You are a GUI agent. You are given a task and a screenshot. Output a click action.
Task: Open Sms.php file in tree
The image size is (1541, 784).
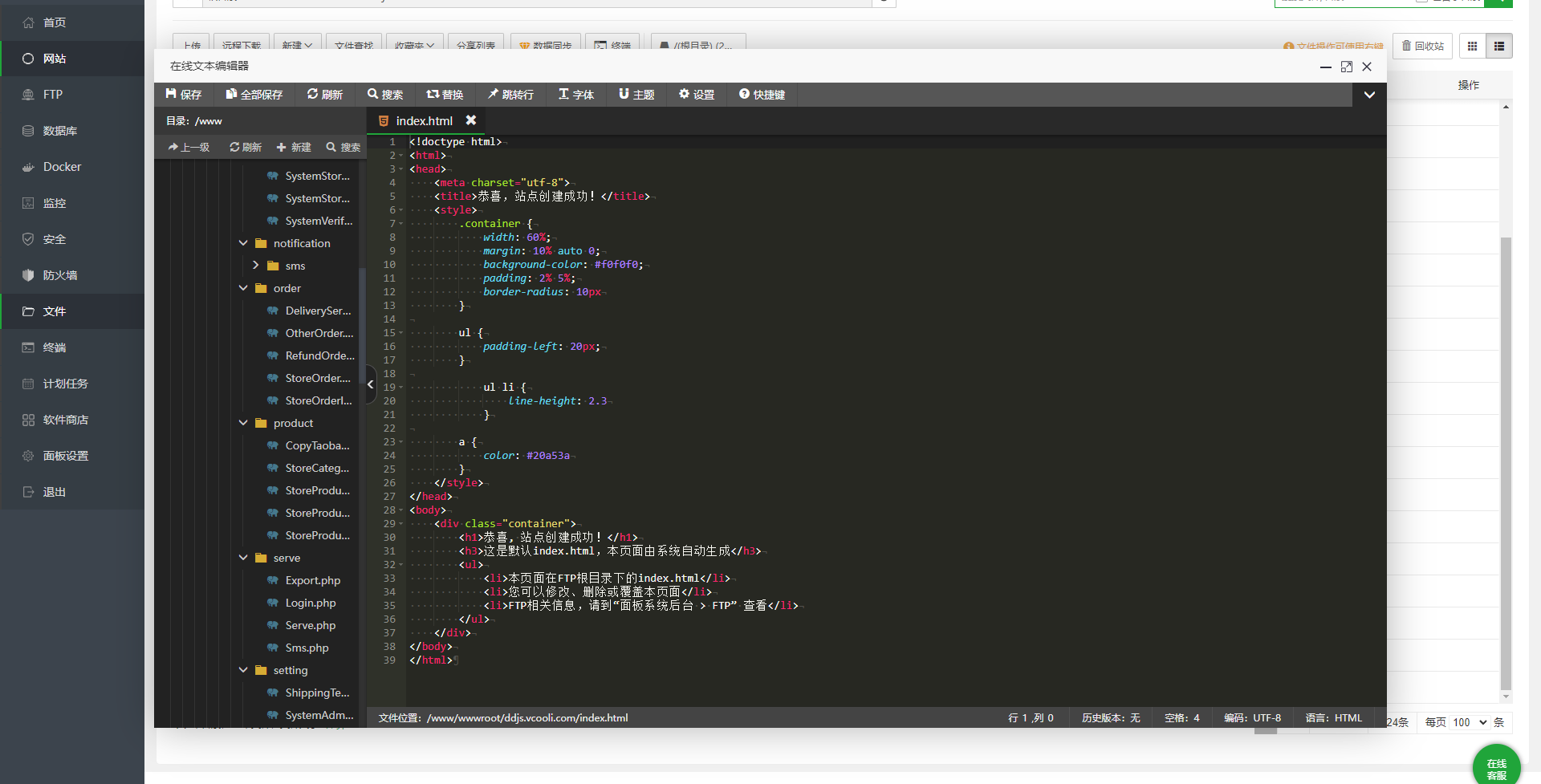tap(307, 648)
